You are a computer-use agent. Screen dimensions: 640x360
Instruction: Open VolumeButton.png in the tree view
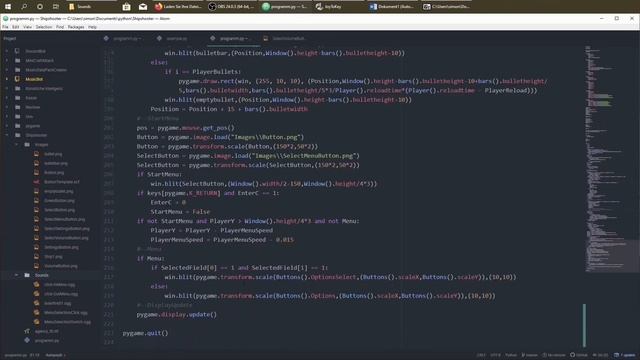tap(61, 266)
